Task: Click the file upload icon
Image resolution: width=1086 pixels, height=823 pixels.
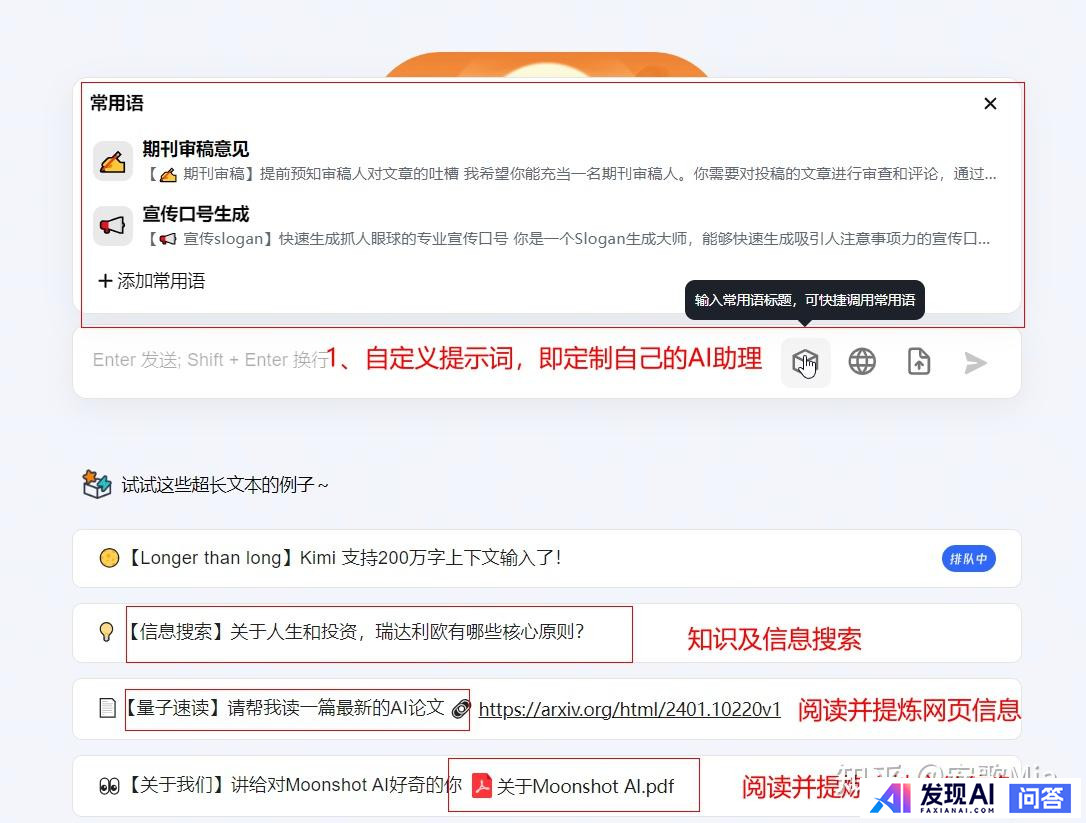Action: pyautogui.click(x=918, y=362)
